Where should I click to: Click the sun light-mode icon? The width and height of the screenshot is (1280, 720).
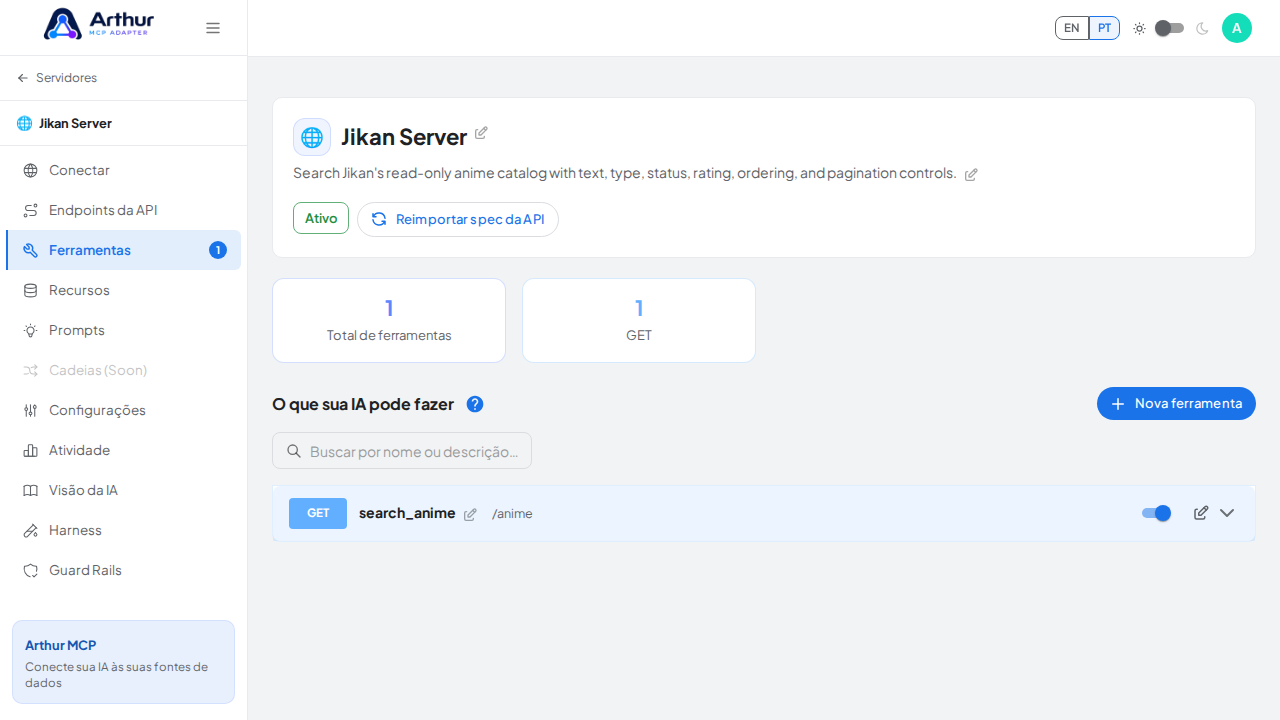1139,28
